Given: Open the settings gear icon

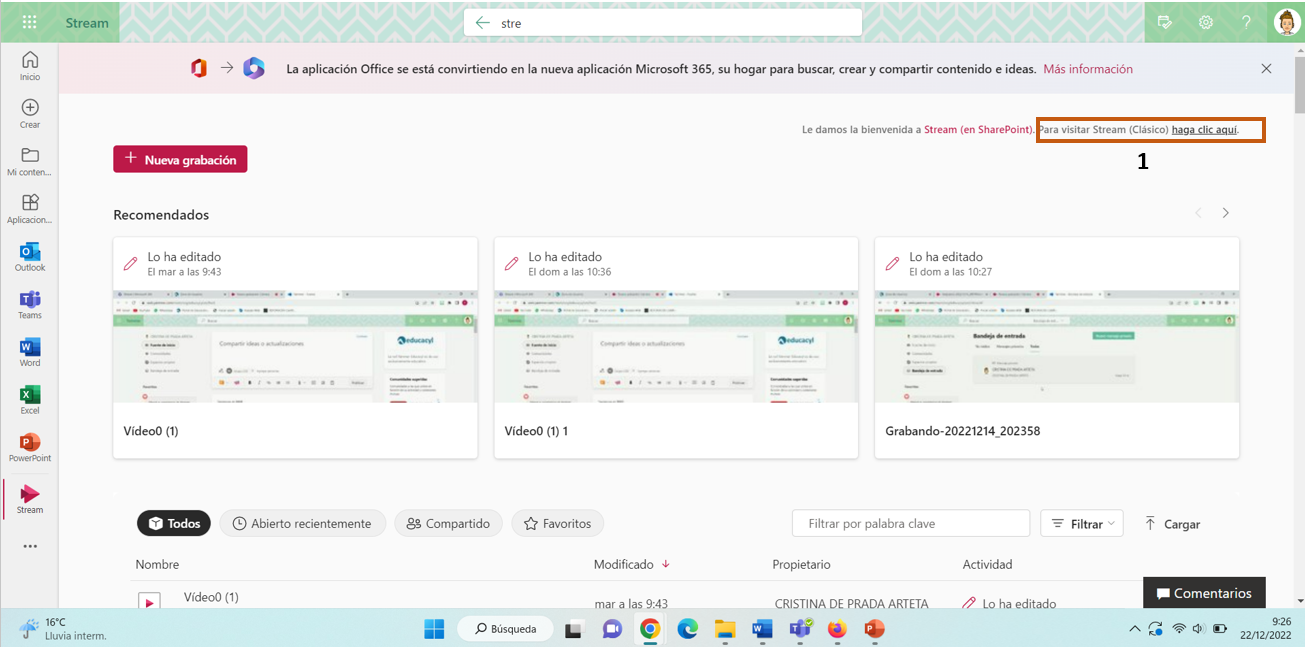Looking at the screenshot, I should [x=1206, y=22].
